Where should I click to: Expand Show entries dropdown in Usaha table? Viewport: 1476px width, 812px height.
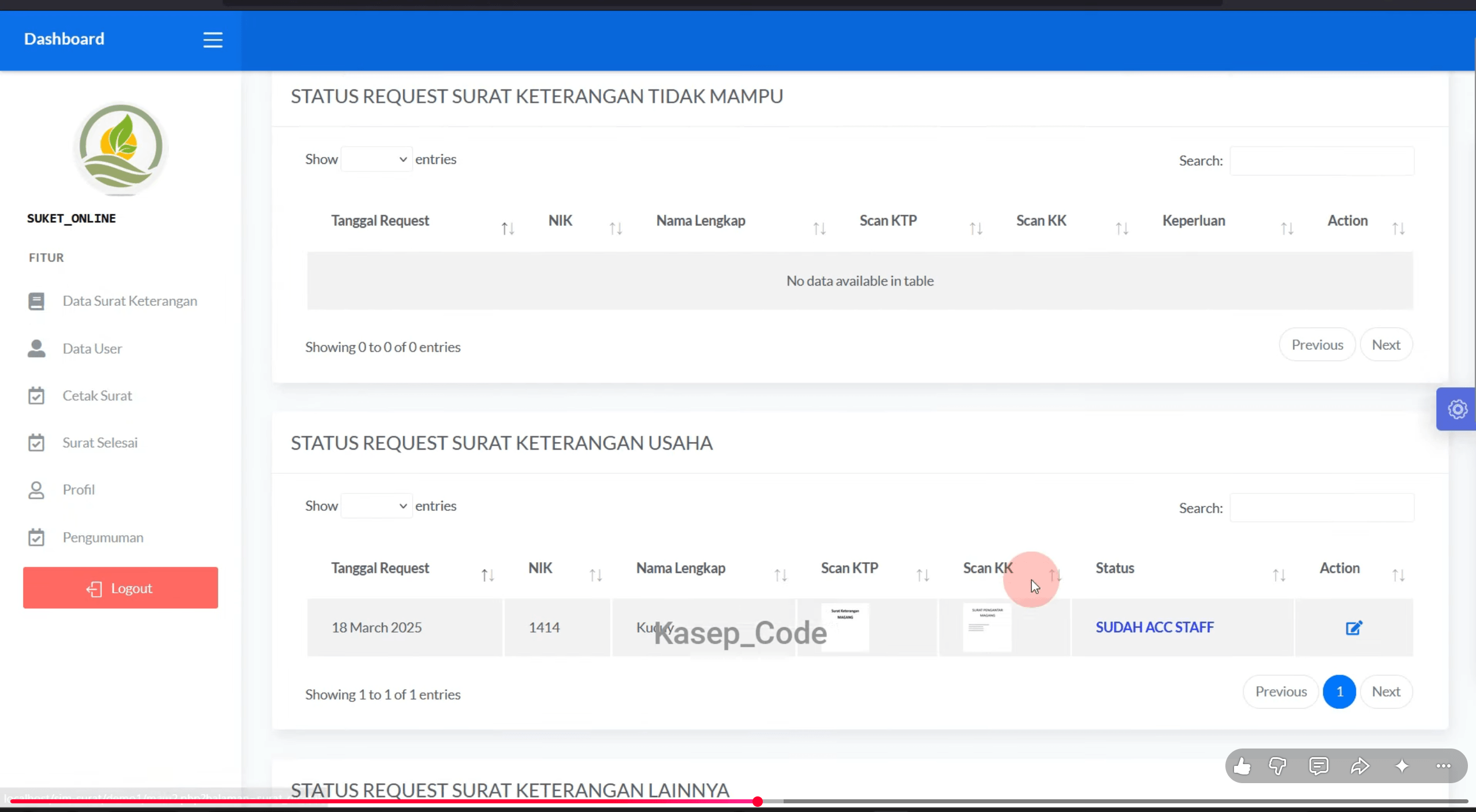(x=377, y=506)
